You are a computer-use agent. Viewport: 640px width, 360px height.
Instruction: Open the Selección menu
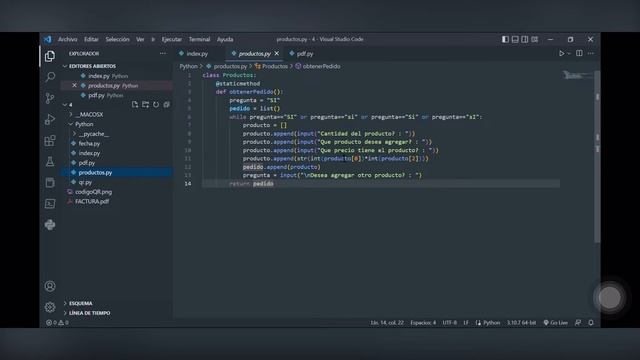[117, 39]
